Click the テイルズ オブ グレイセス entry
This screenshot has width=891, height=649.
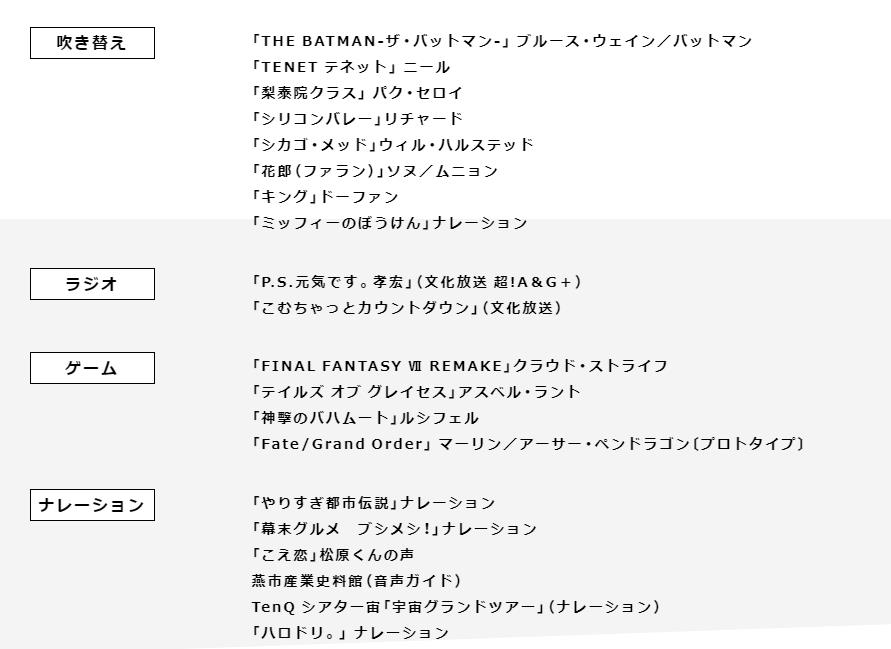coord(416,392)
